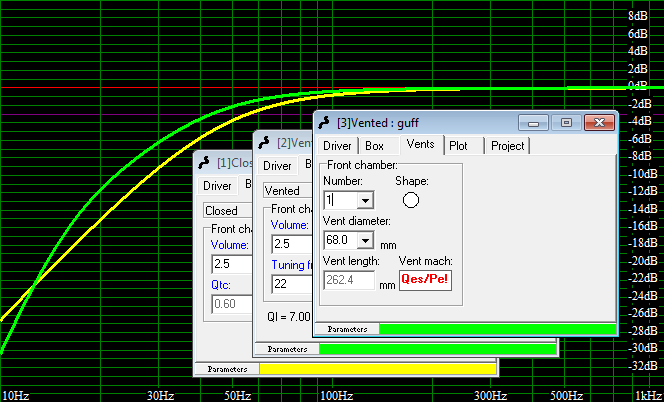Click yellow color bar of [1]Closed window
The image size is (664, 402).
tap(378, 369)
